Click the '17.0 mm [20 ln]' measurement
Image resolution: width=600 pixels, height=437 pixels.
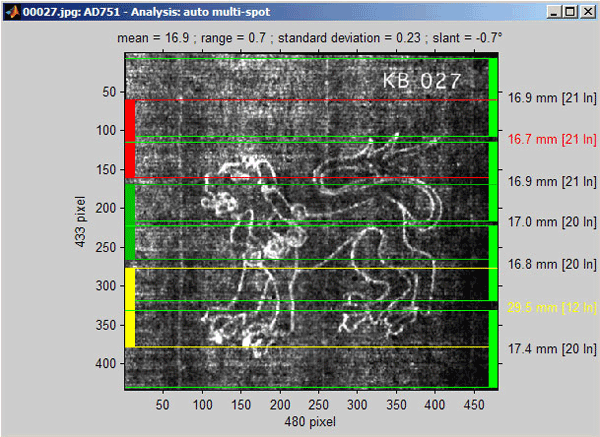click(552, 222)
